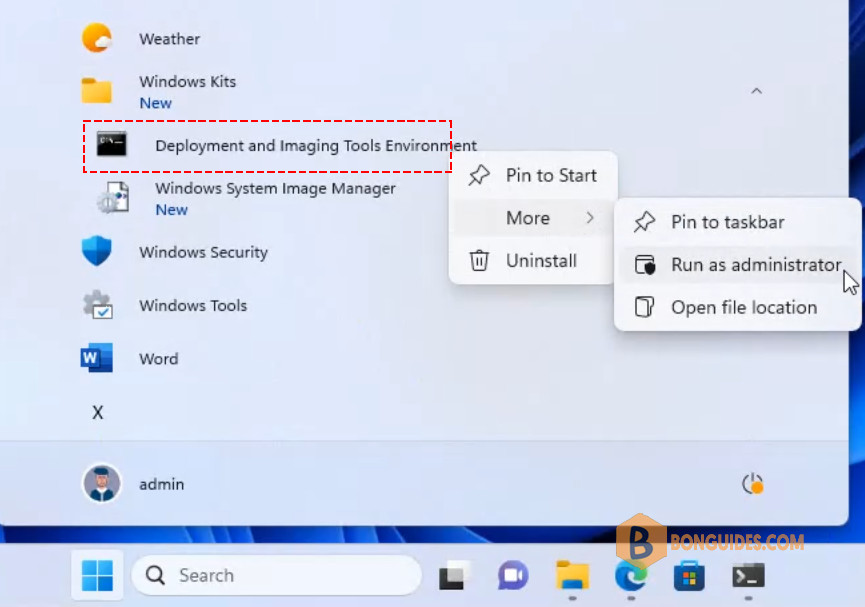
Task: Click the pin icon beside Pin to Start
Action: (479, 175)
